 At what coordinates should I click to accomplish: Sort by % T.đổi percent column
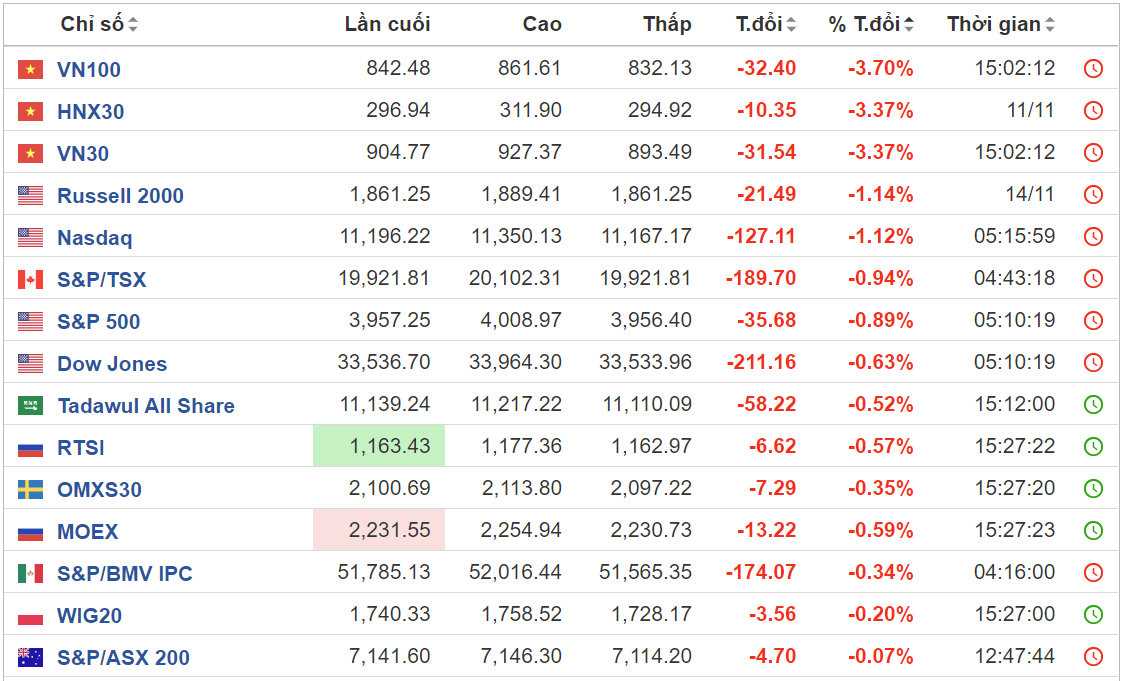click(x=870, y=25)
